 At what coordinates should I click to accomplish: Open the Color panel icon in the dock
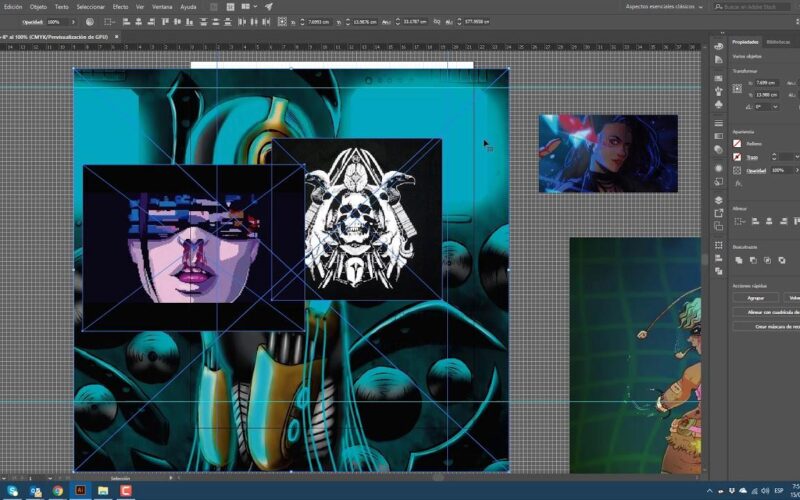coord(719,46)
